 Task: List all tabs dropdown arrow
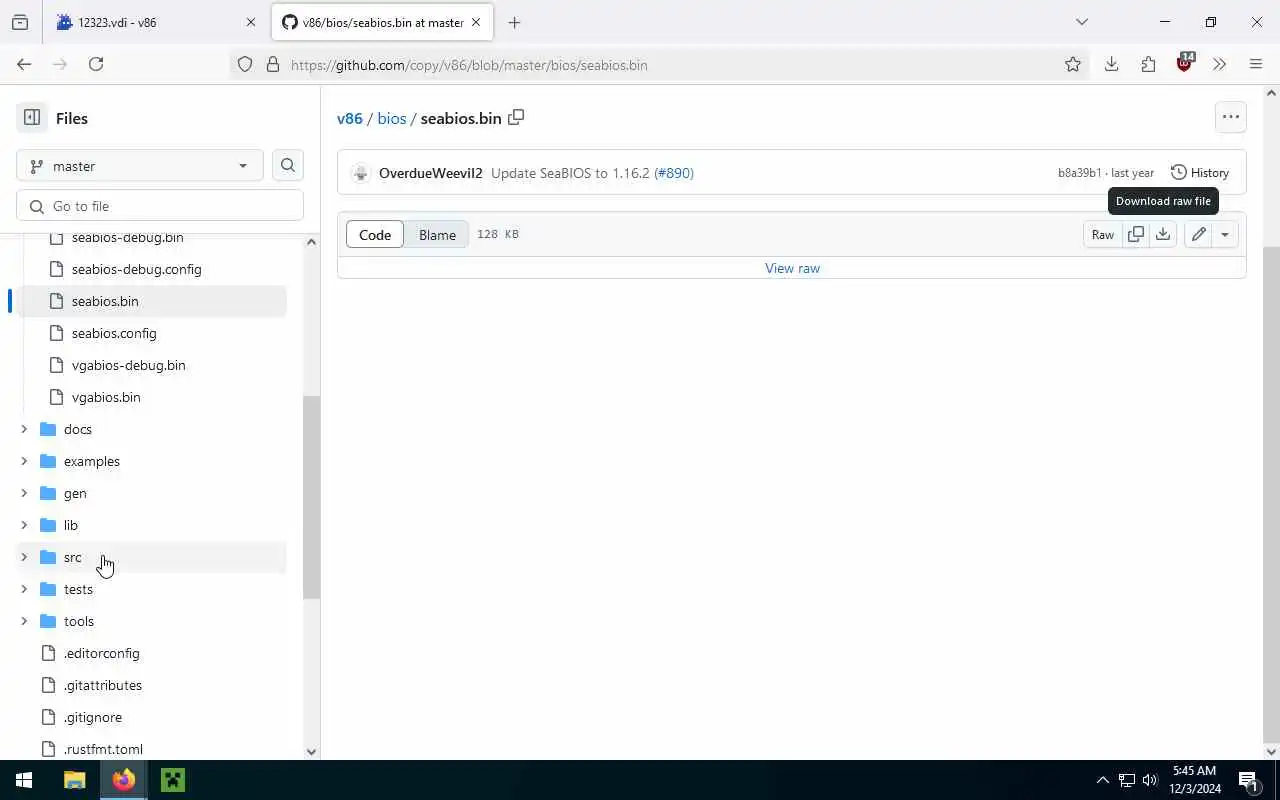point(1081,22)
